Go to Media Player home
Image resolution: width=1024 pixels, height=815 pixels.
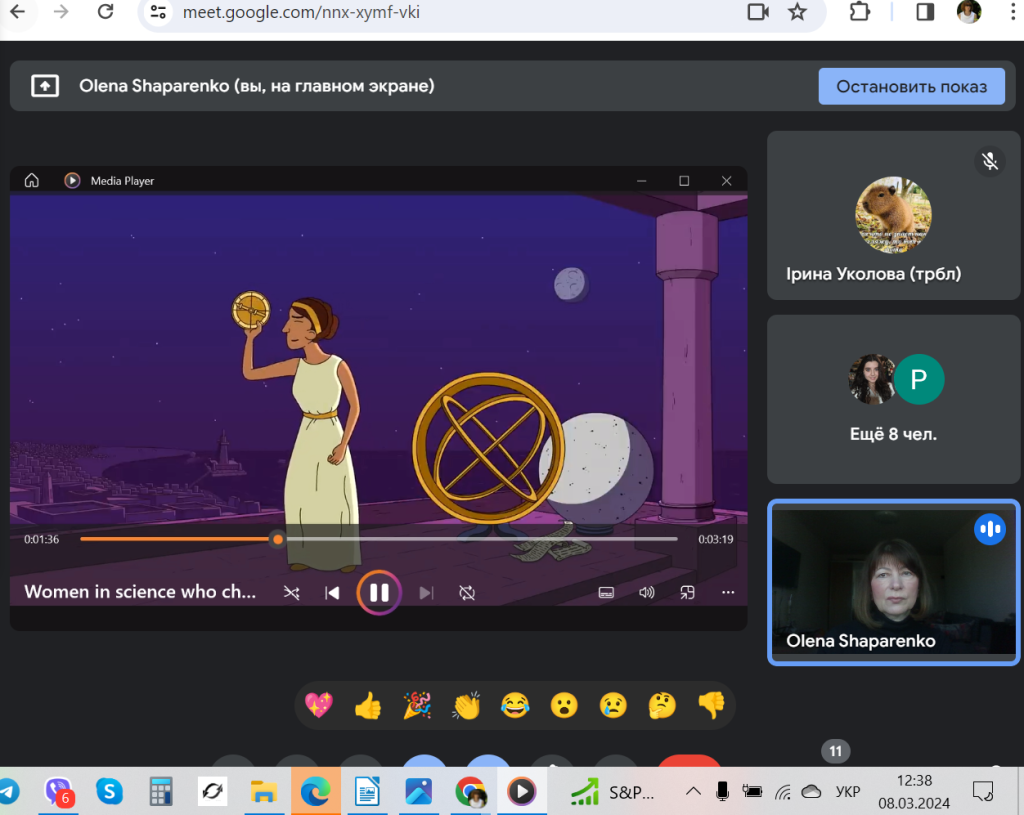click(31, 180)
